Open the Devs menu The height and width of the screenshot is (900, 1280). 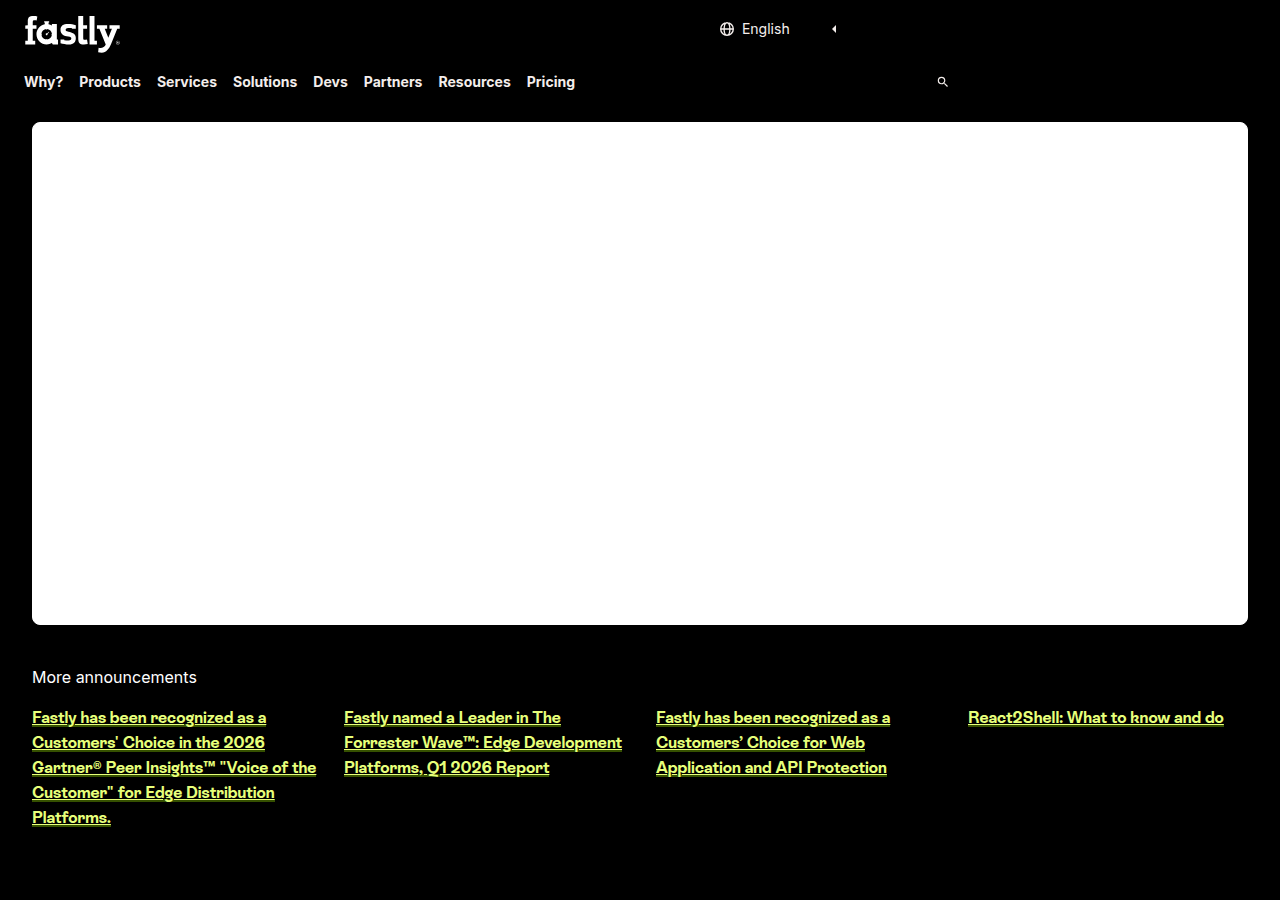(x=330, y=82)
